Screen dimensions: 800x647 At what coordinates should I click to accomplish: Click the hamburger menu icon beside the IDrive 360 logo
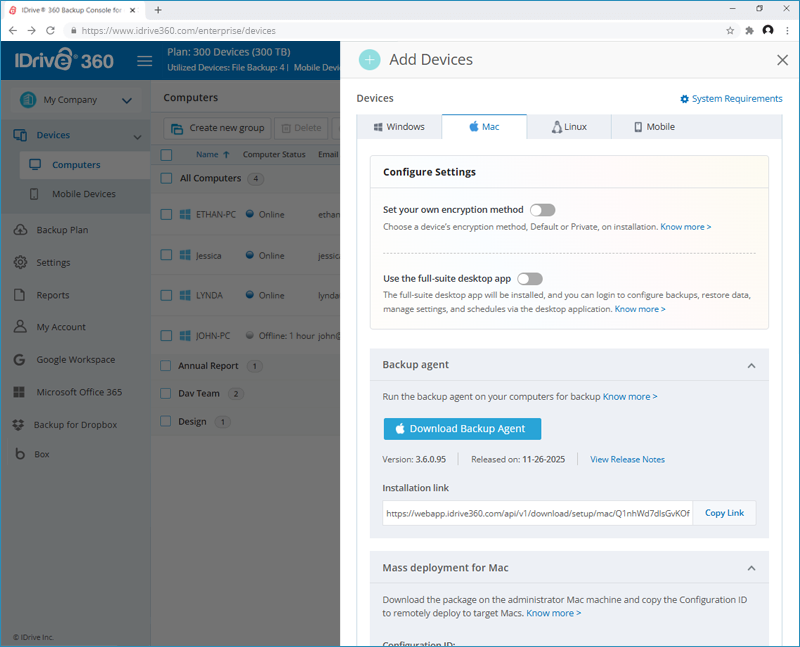point(144,61)
